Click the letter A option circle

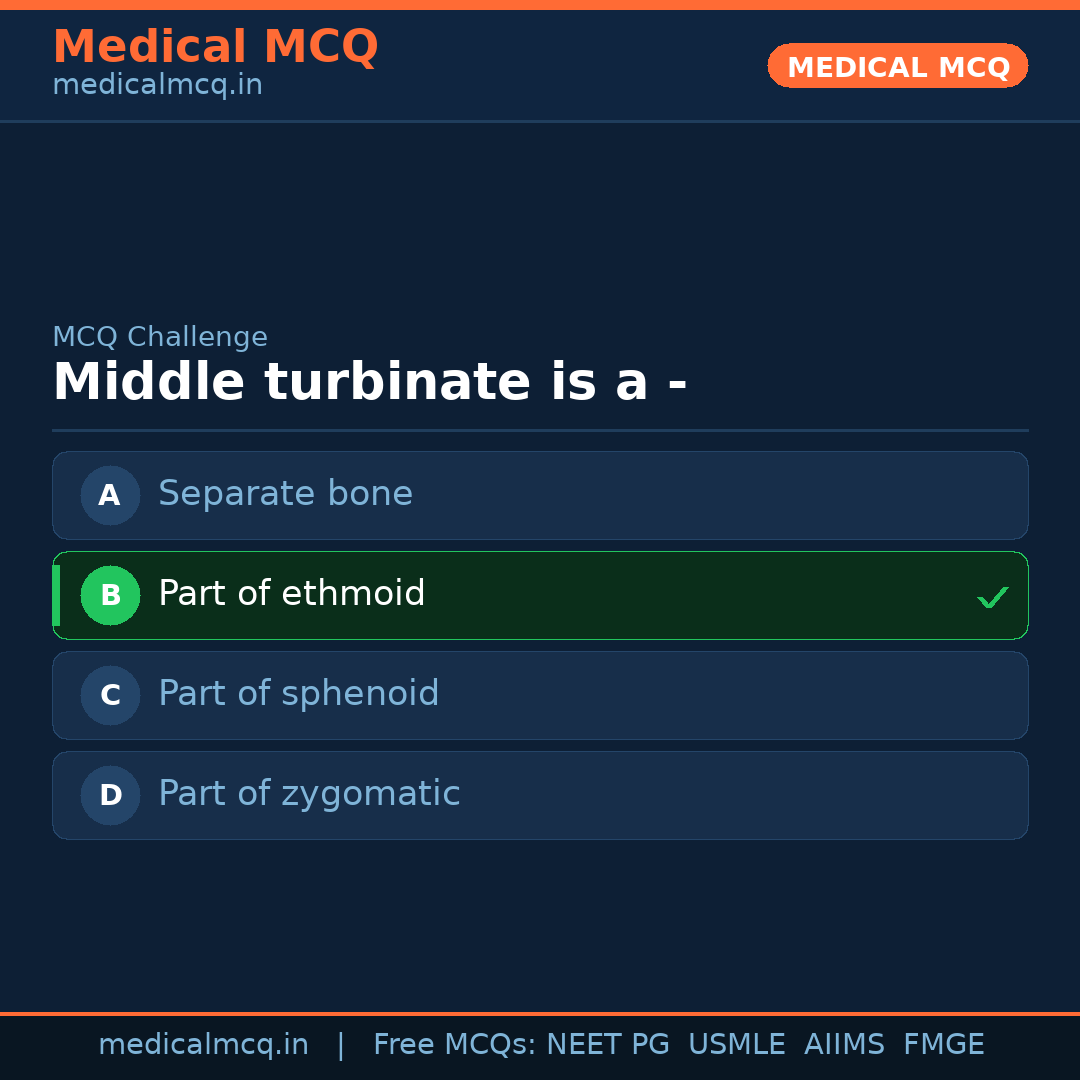[x=110, y=495]
